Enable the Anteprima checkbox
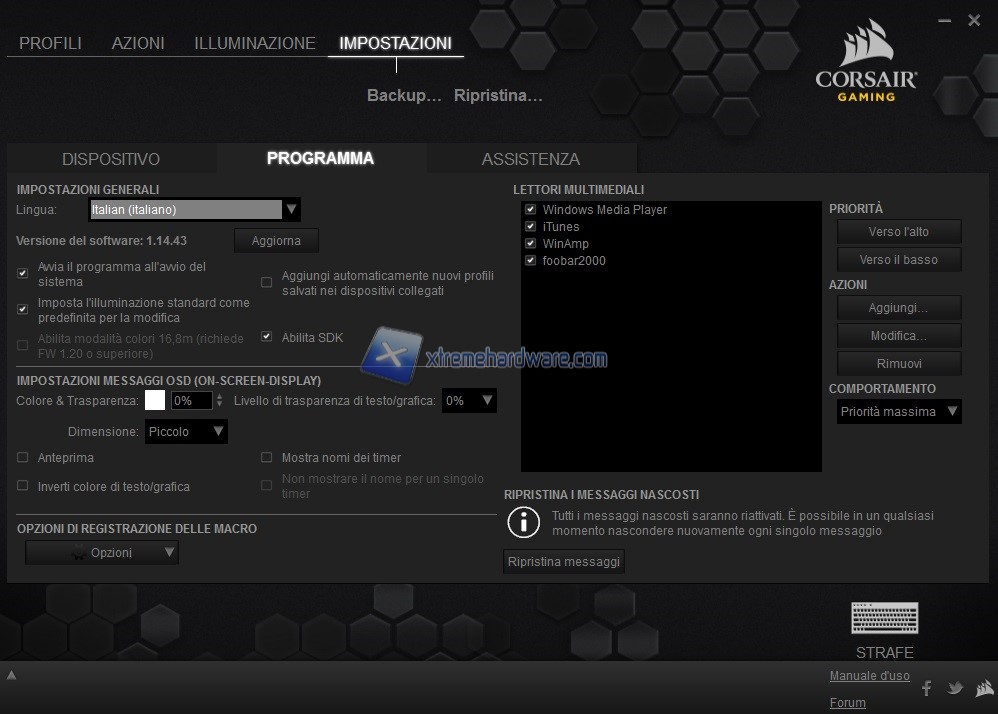This screenshot has height=714, width=998. click(23, 458)
